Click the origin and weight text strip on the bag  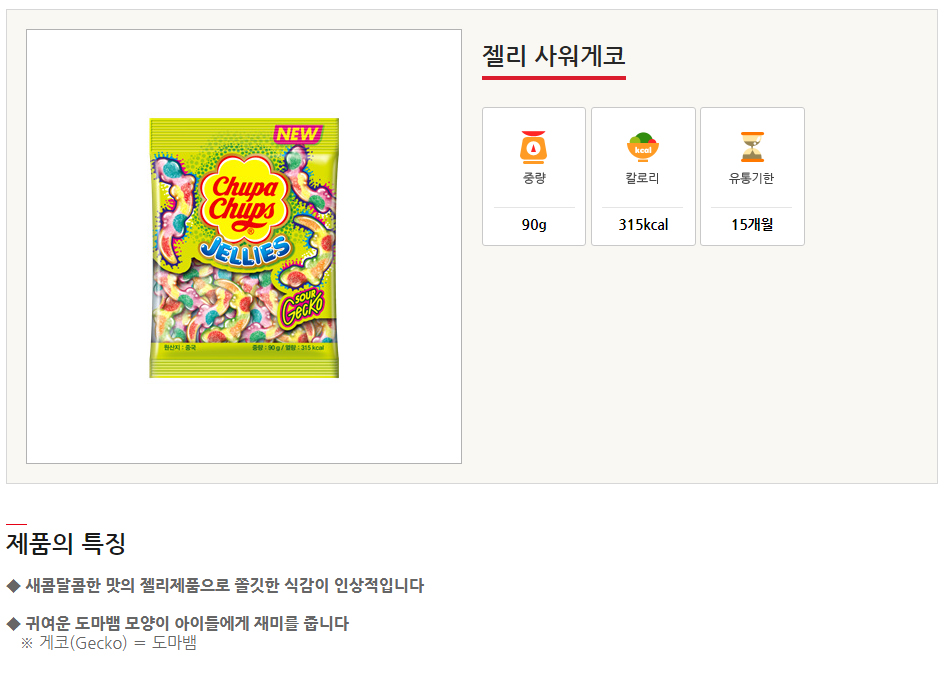(x=244, y=348)
